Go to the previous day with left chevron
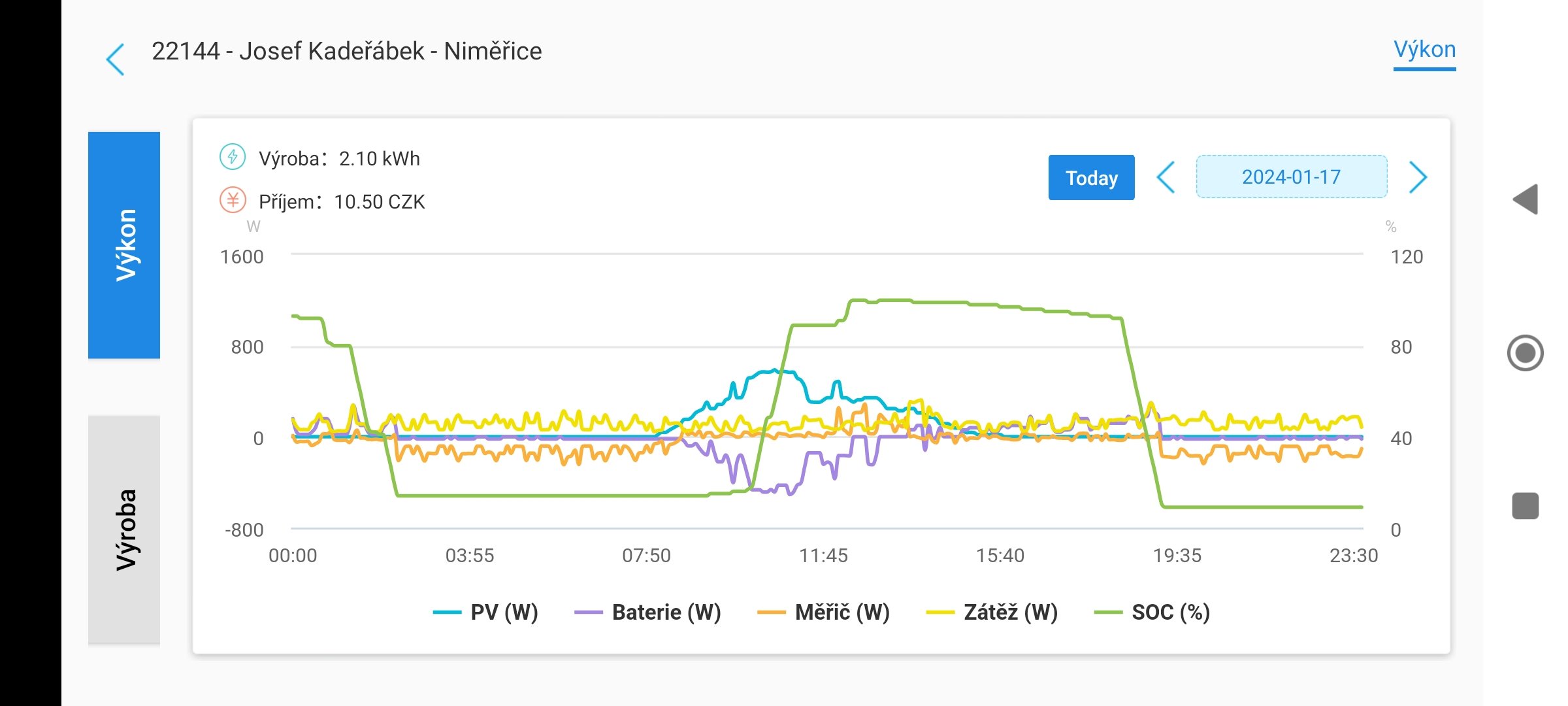The height and width of the screenshot is (706, 1568). point(1166,177)
